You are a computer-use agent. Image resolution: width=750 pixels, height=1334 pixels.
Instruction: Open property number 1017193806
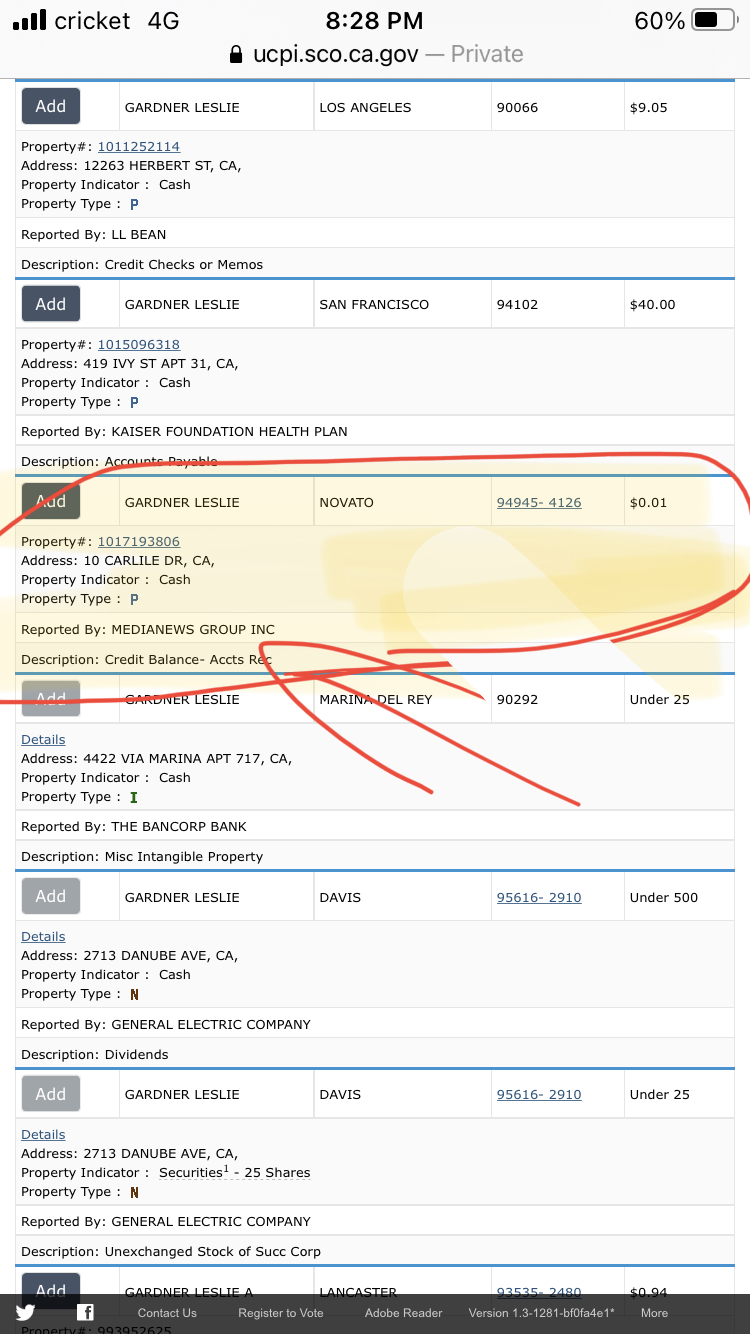tap(138, 542)
